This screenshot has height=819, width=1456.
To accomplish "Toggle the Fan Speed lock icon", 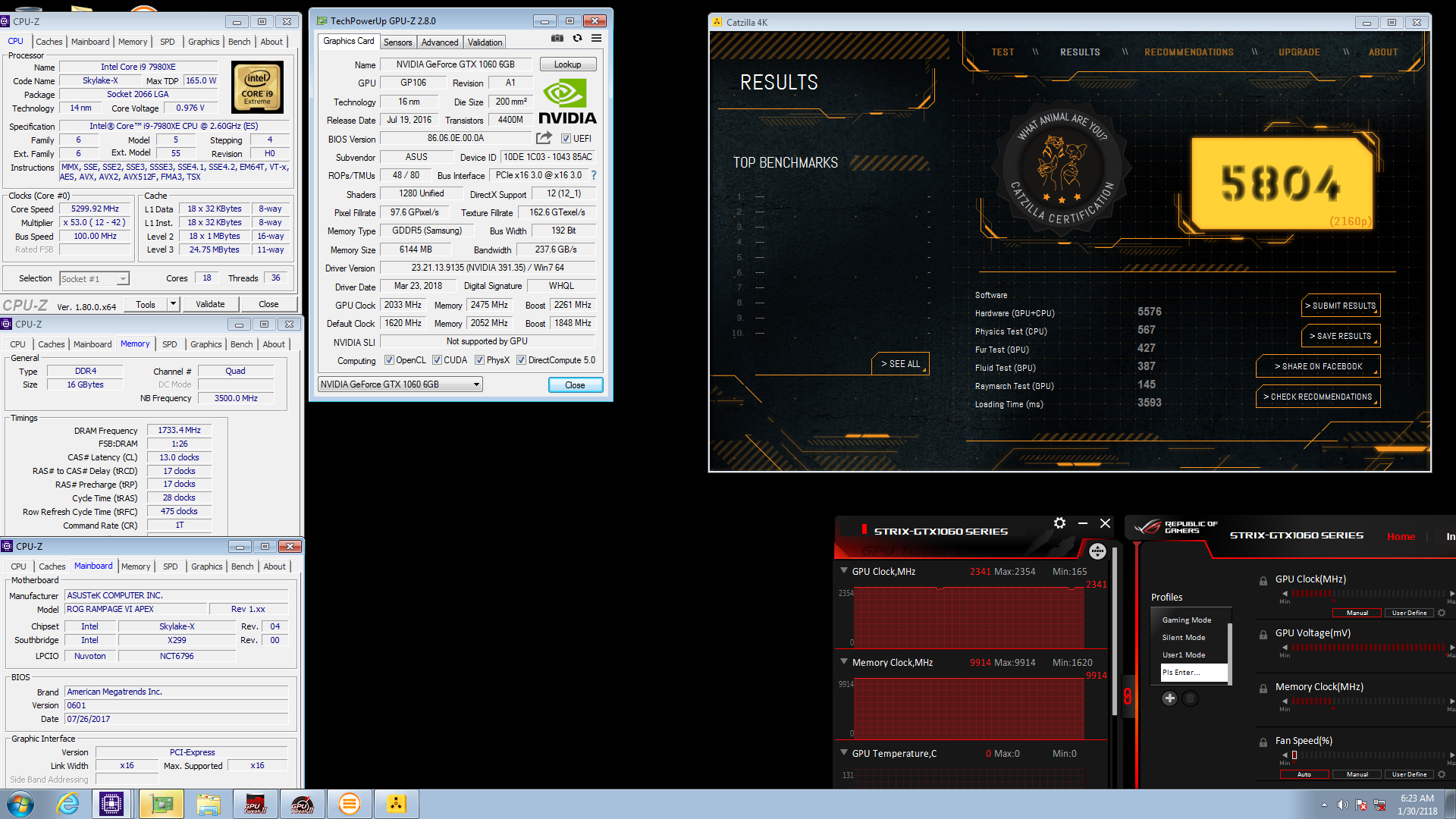I will (x=1263, y=742).
